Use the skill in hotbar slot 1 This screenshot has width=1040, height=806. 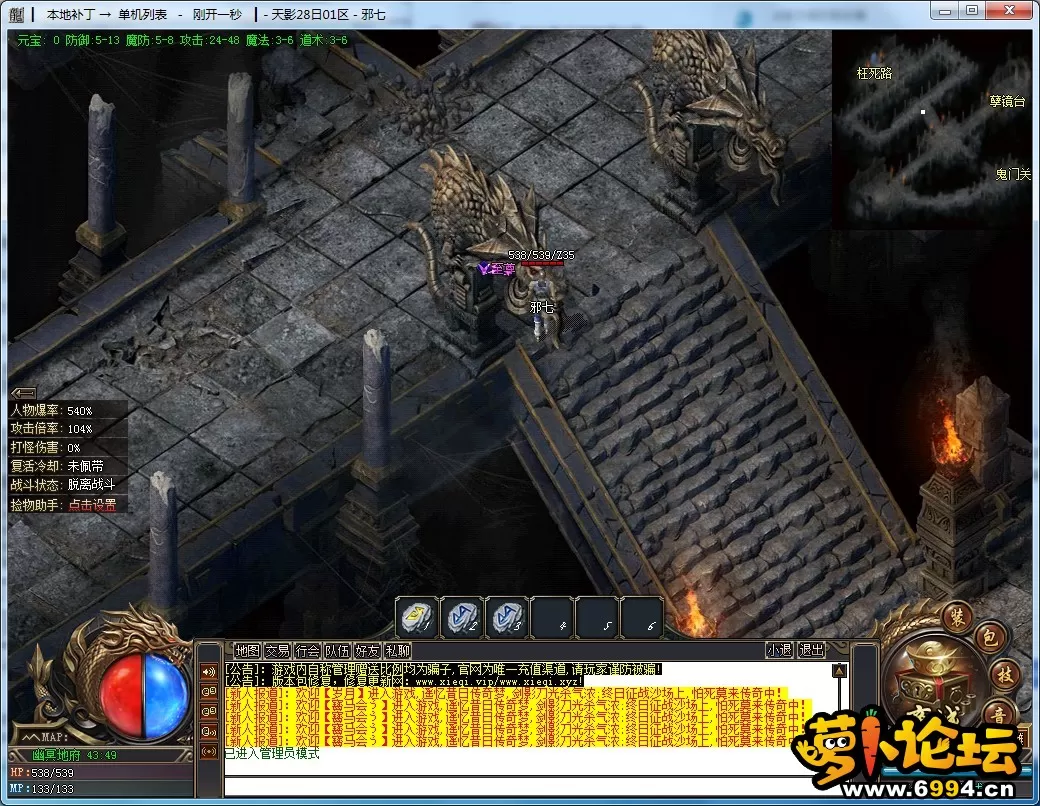point(417,617)
